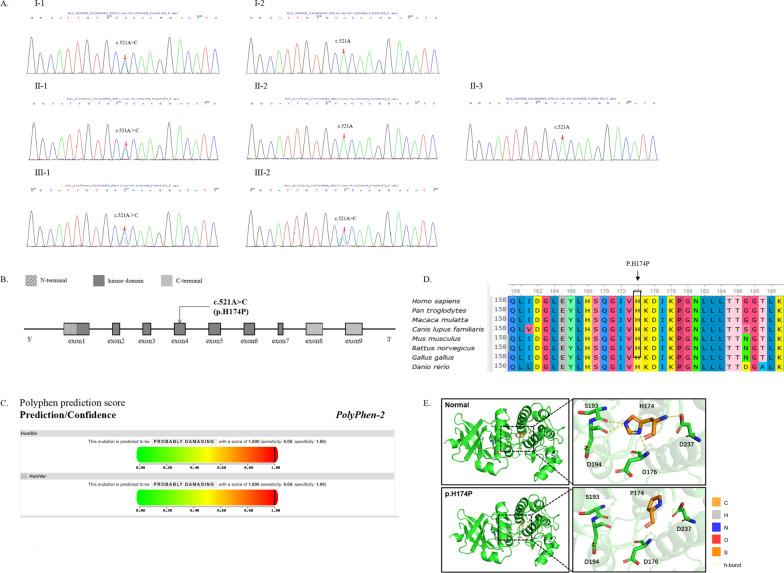Screen dimensions: 784x573
Task: Click the h-bond legend entry
Action: 727,565
